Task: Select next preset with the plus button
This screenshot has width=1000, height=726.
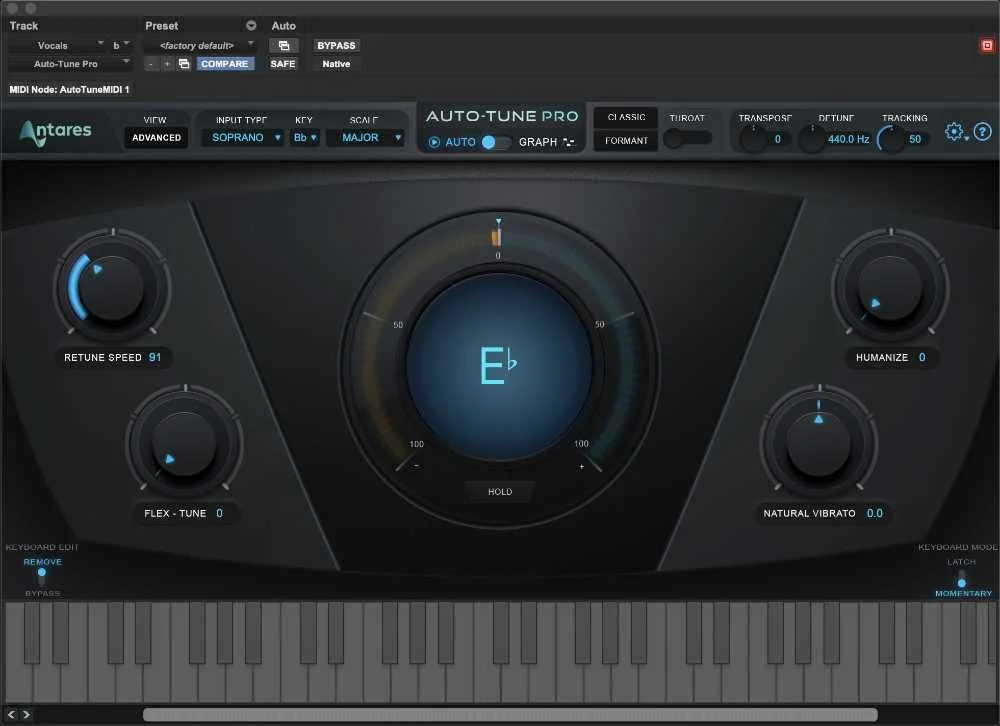Action: click(167, 64)
